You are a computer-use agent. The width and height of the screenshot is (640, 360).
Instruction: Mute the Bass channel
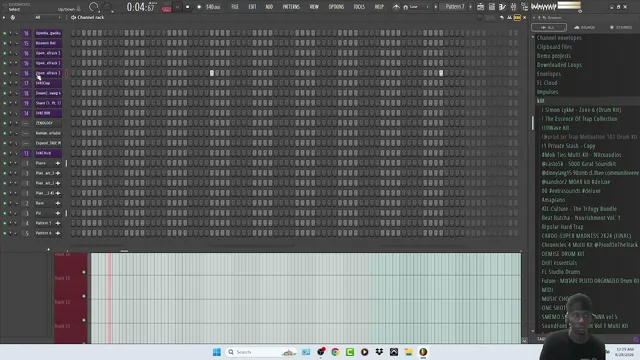4,203
